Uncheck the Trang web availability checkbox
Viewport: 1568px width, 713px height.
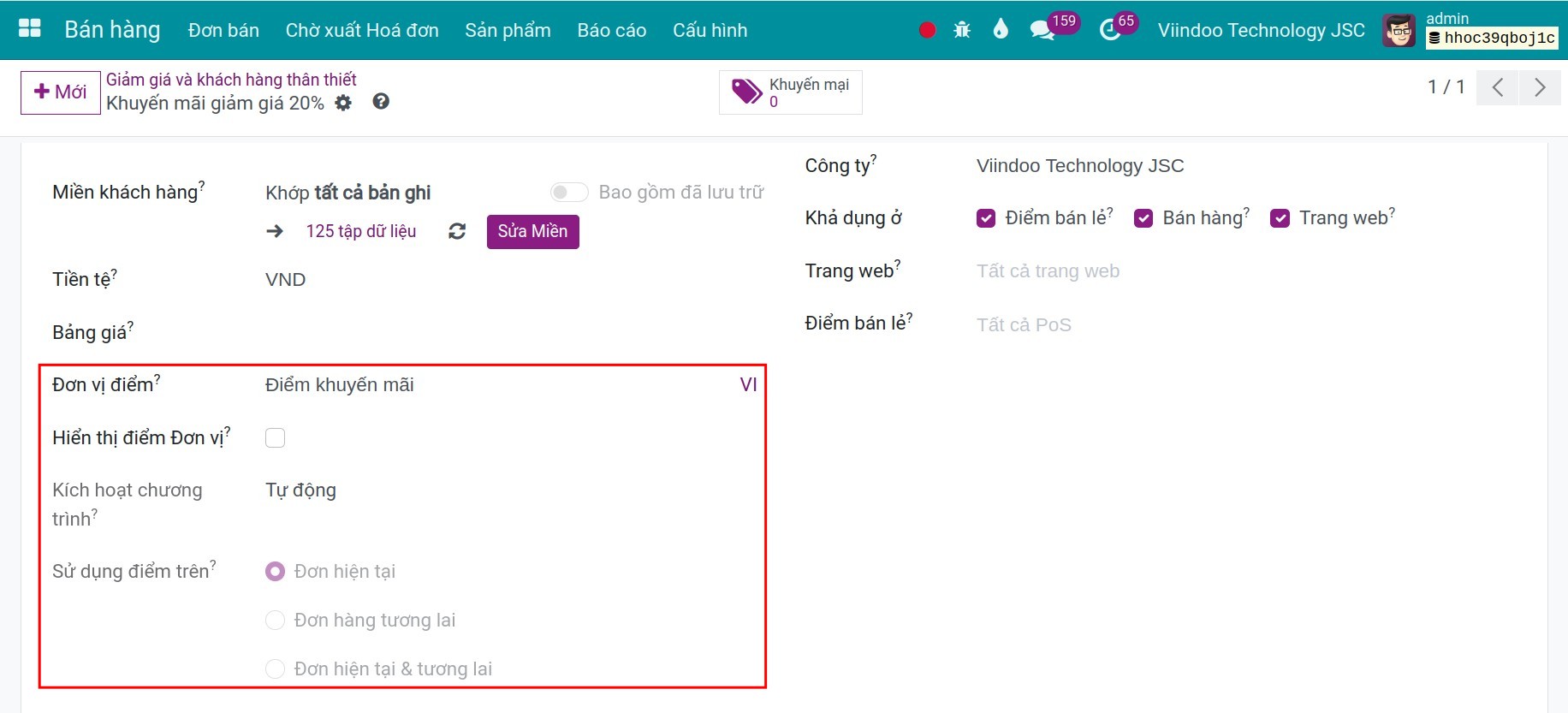coord(1280,218)
